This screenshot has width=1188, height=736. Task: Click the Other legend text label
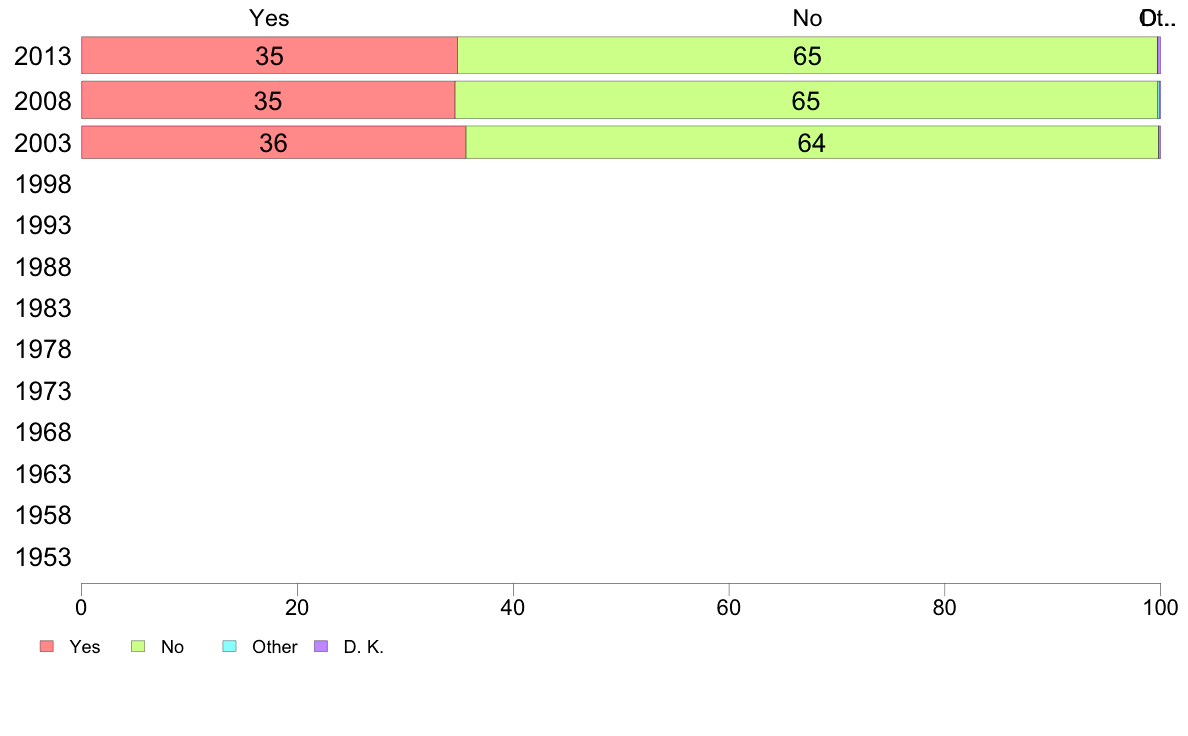(274, 647)
